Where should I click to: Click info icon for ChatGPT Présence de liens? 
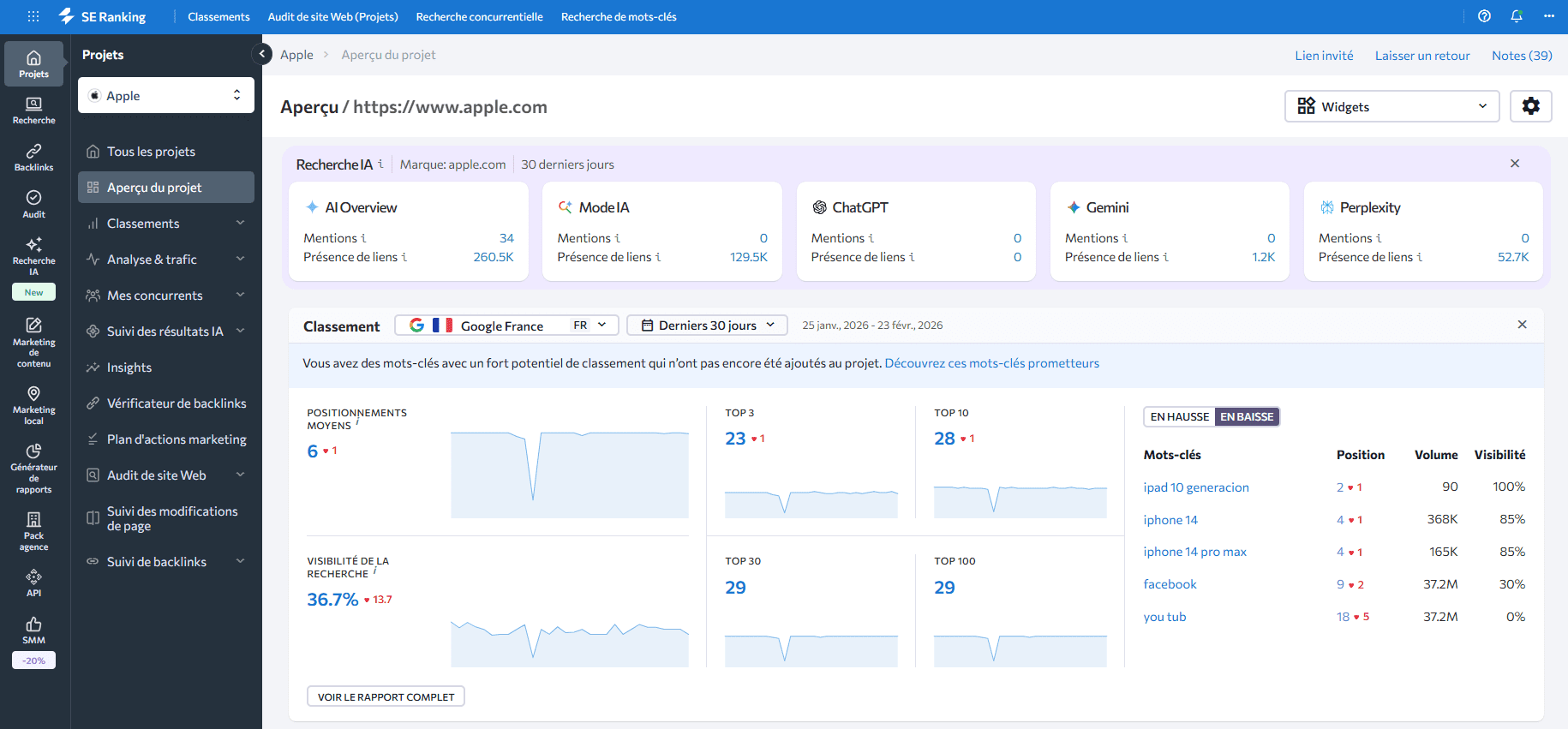coord(912,257)
